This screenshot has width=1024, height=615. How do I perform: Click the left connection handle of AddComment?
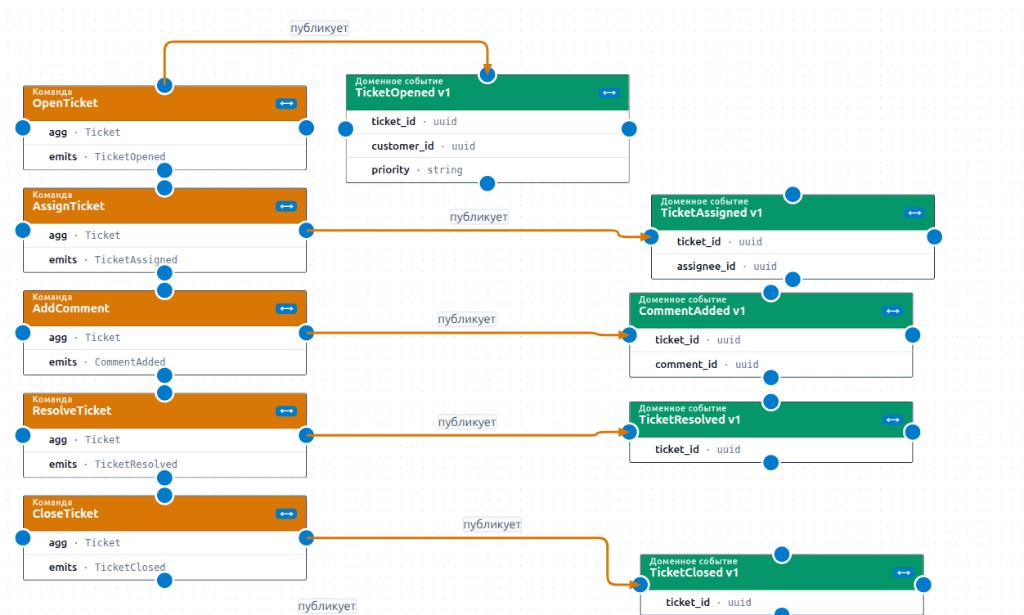coord(23,333)
